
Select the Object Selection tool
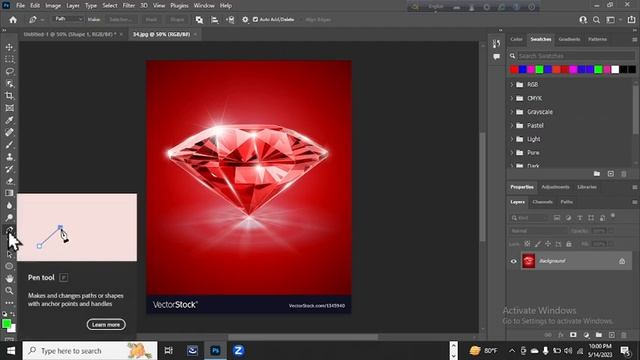point(9,84)
